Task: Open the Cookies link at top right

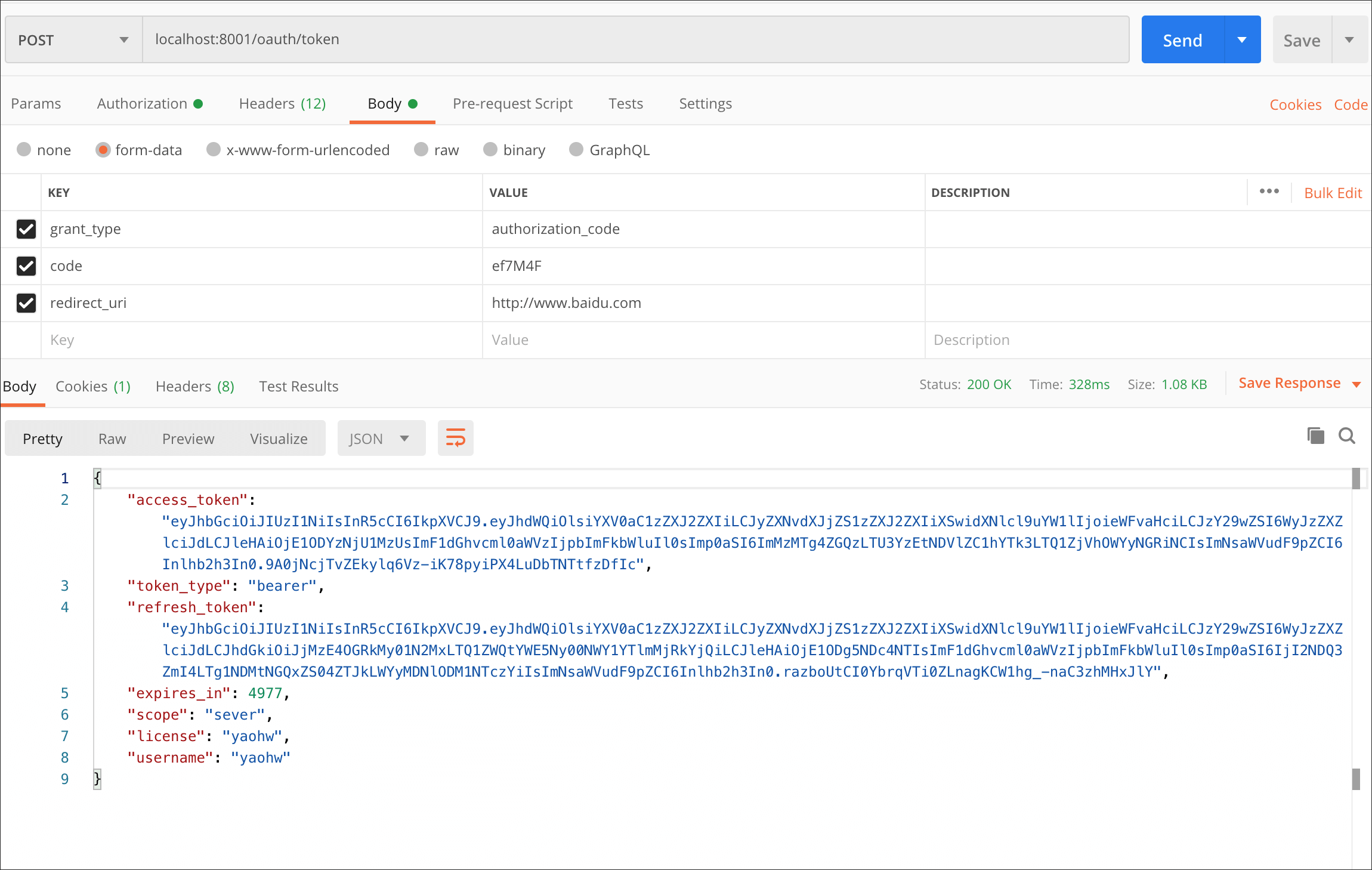Action: click(x=1295, y=104)
